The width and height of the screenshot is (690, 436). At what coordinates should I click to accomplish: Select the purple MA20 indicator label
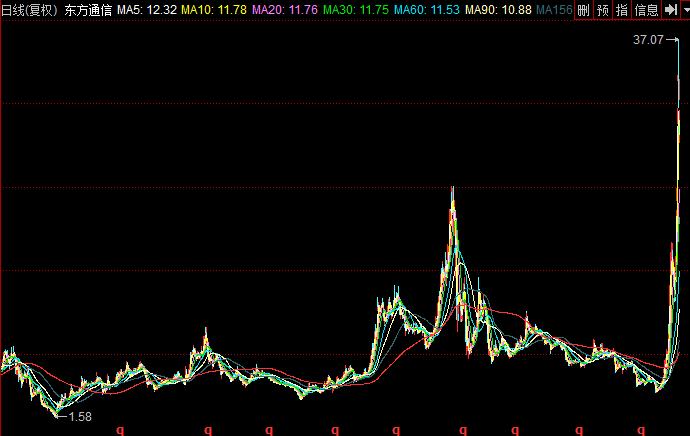point(285,10)
